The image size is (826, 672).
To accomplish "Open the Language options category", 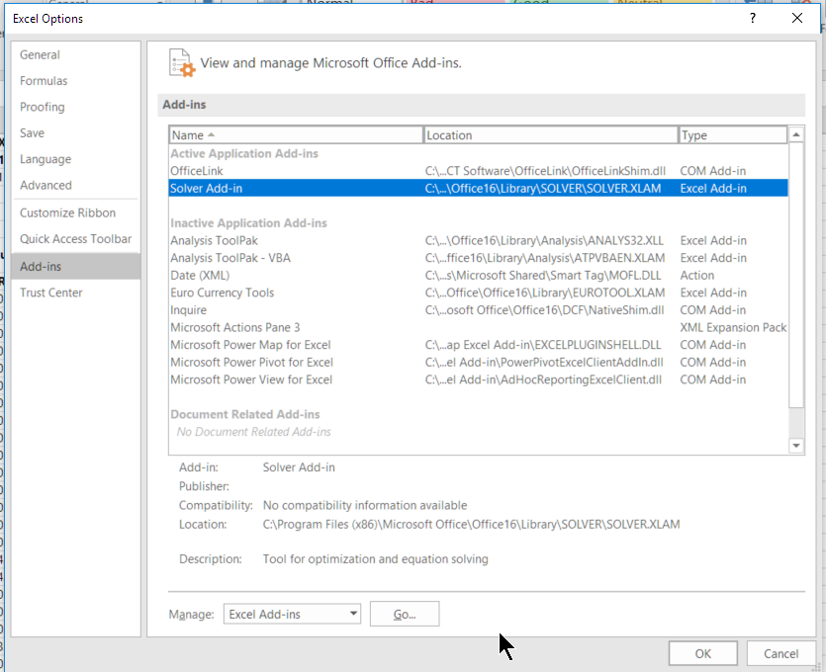I will click(x=76, y=159).
